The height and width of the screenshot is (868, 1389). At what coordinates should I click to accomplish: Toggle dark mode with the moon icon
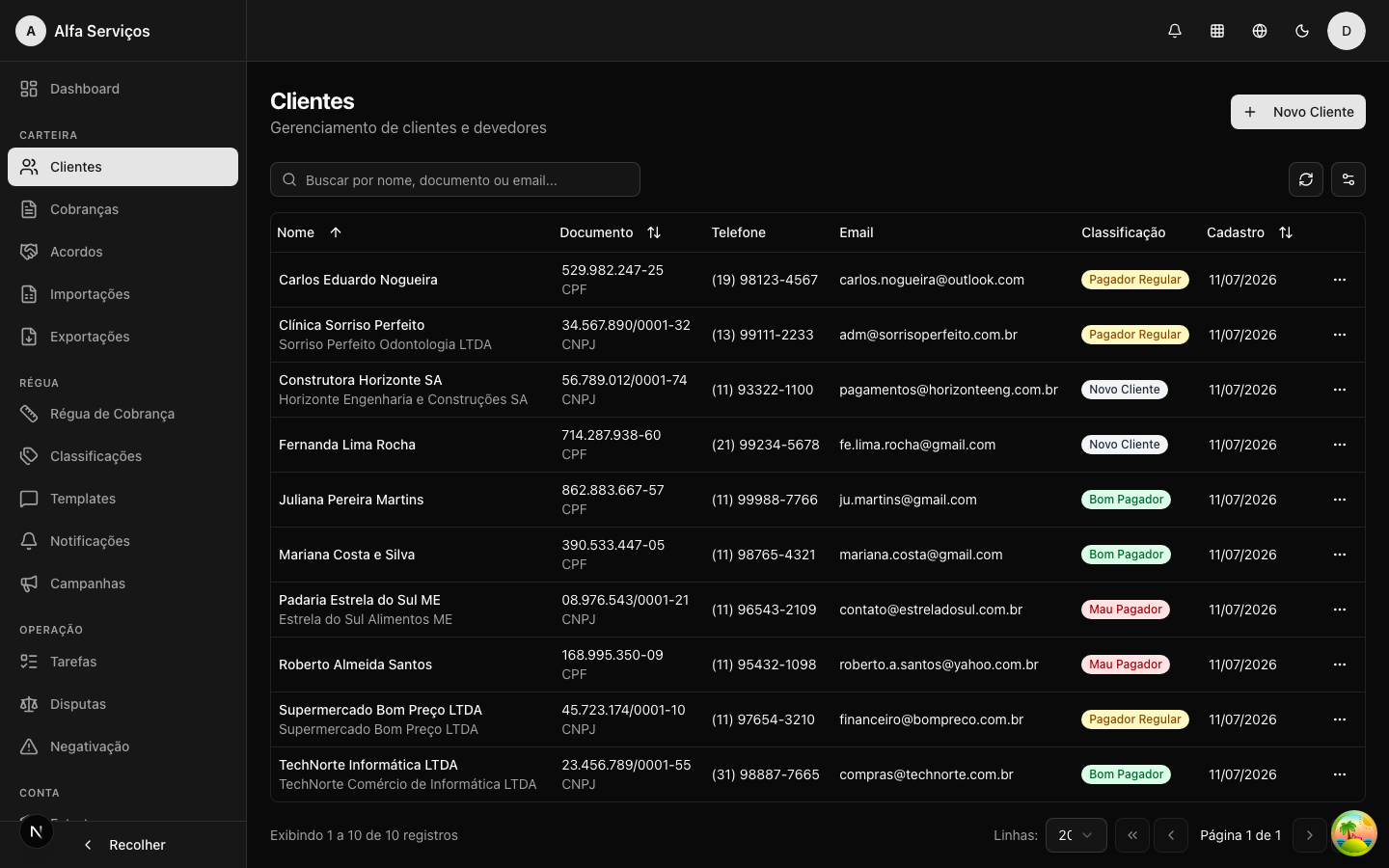(1302, 31)
